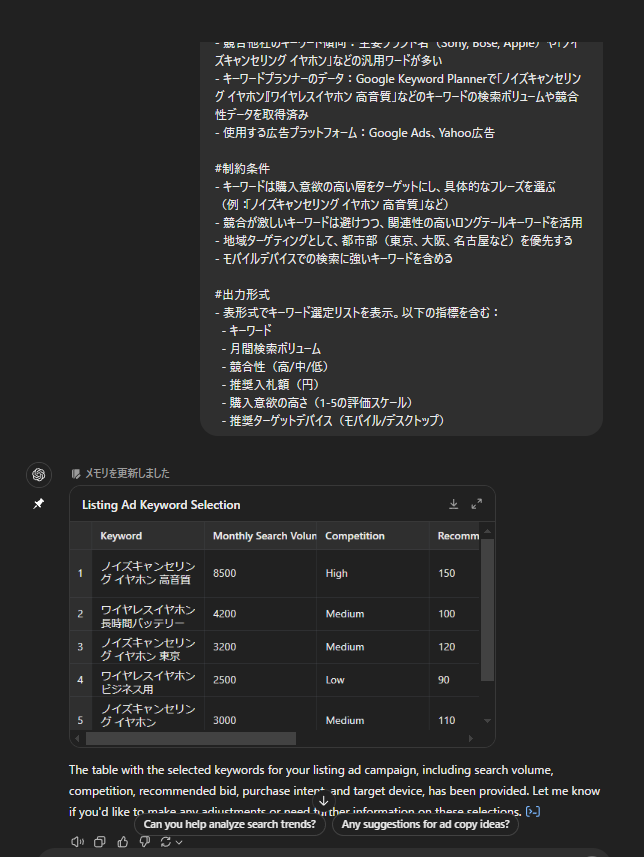The image size is (644, 857).
Task: Click row number 2 in the table
Action: point(80,614)
